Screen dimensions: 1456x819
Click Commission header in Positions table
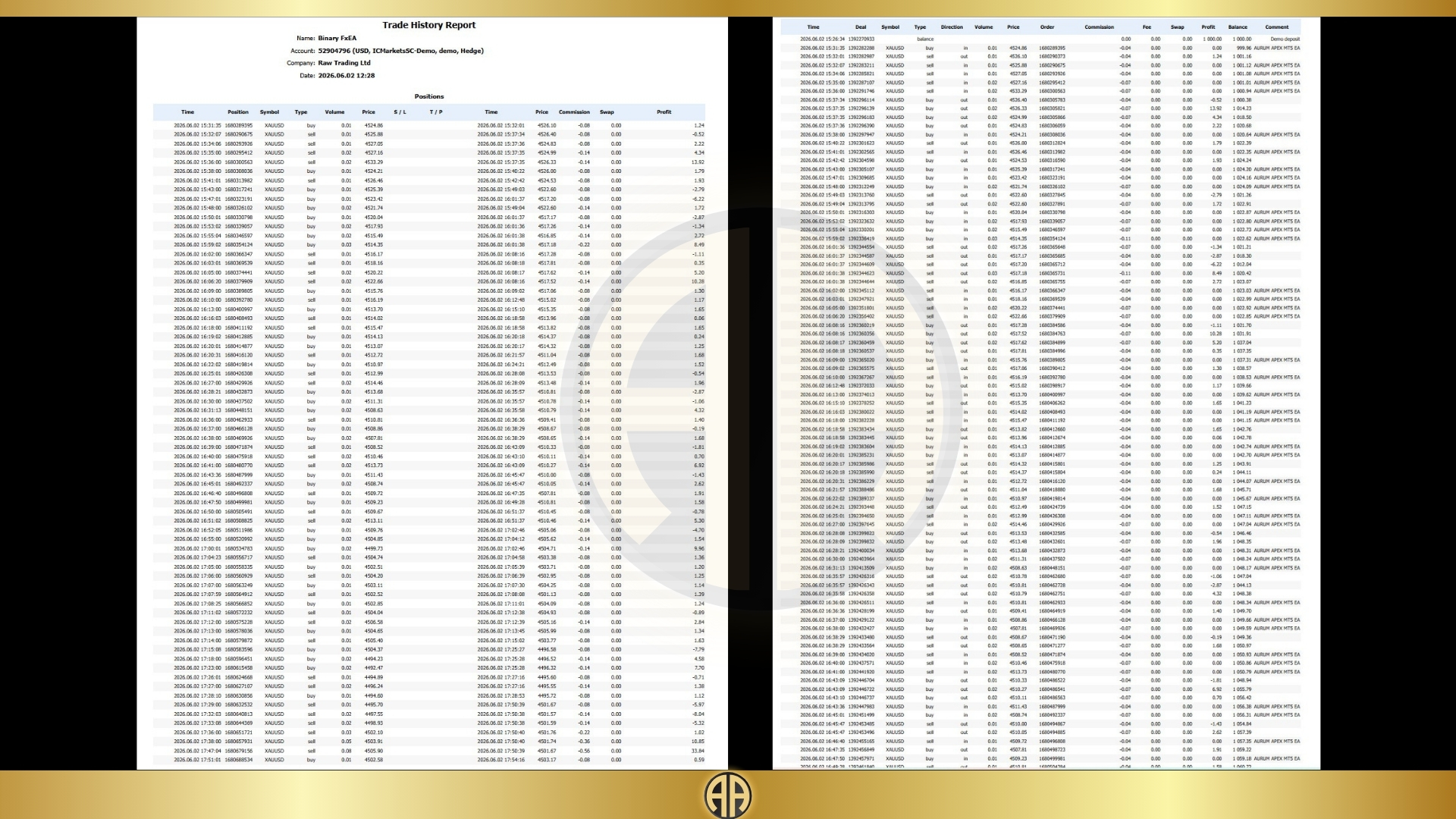tap(574, 112)
